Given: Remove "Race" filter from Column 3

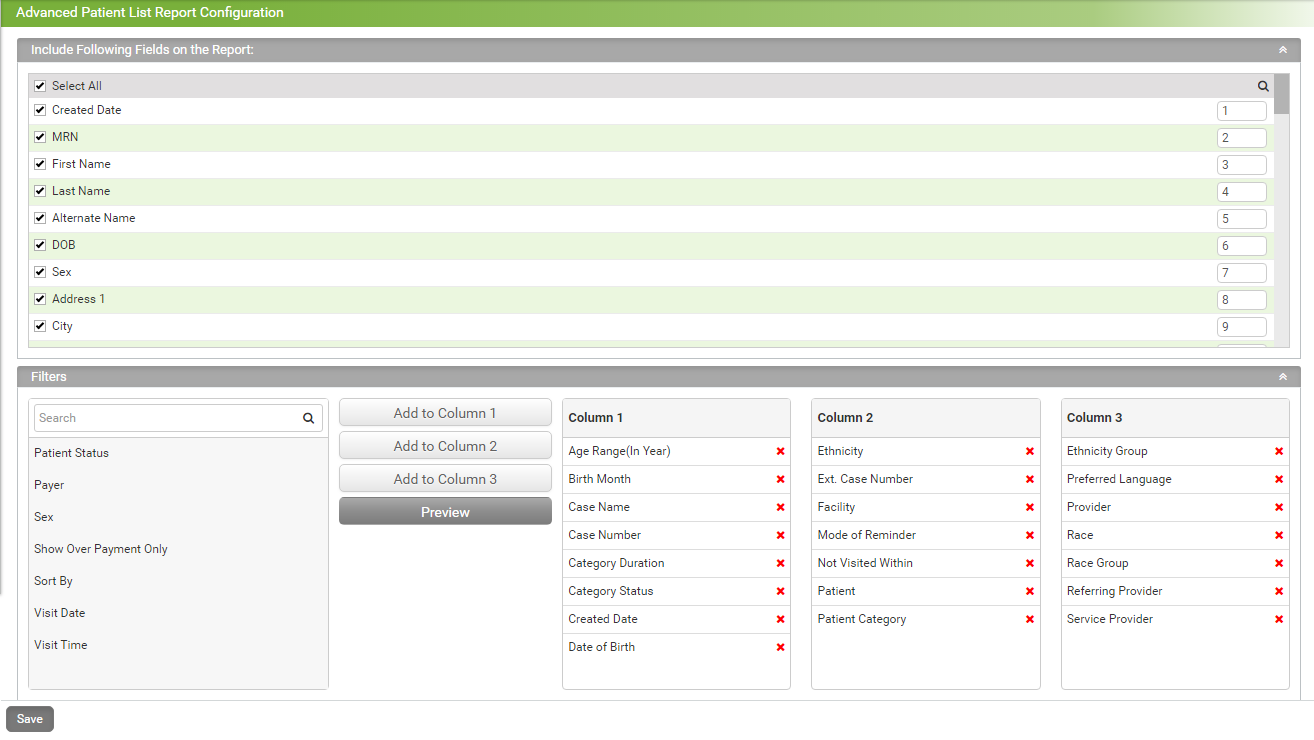Looking at the screenshot, I should coord(1279,535).
